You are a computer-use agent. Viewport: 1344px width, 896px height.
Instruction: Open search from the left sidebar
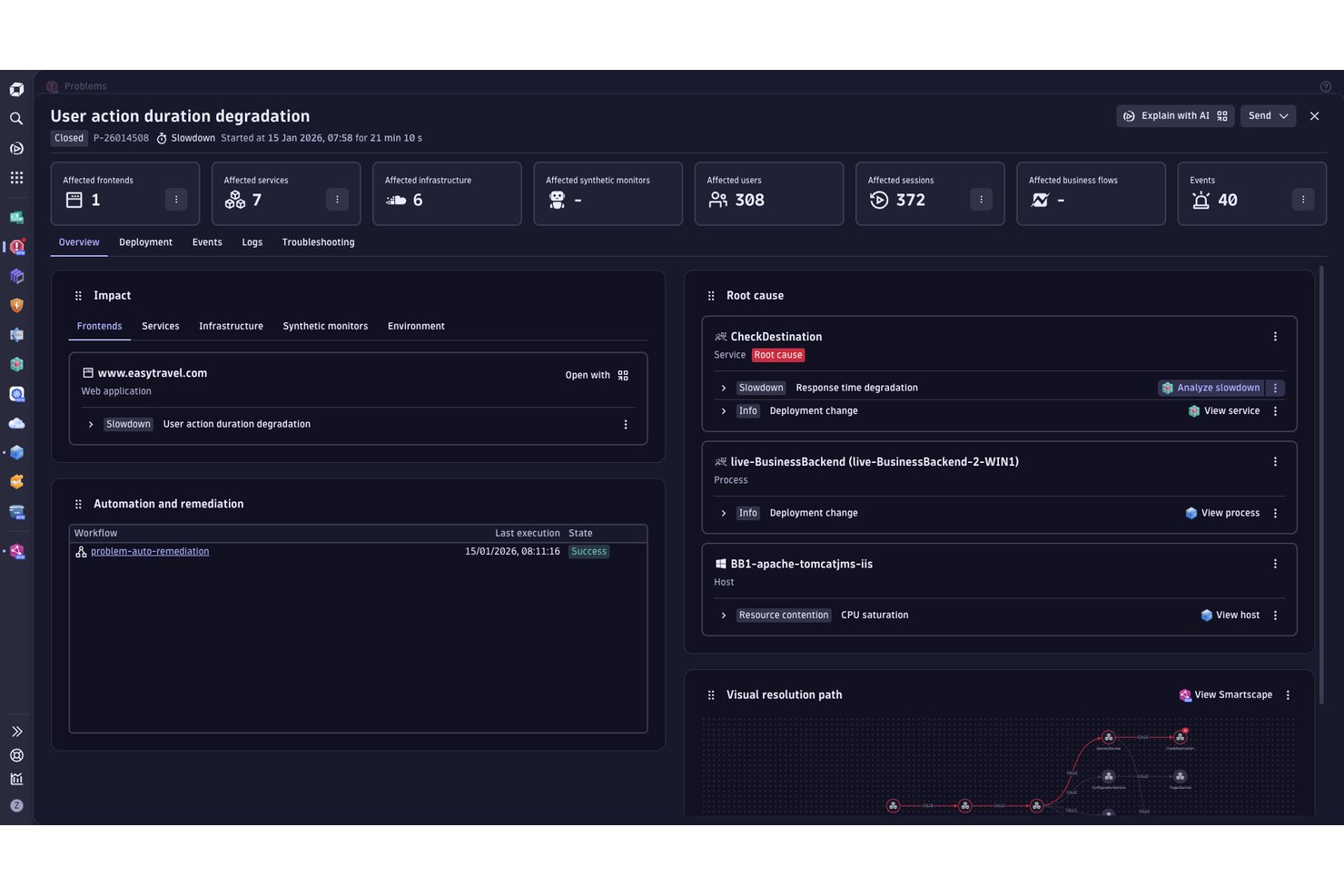16,119
